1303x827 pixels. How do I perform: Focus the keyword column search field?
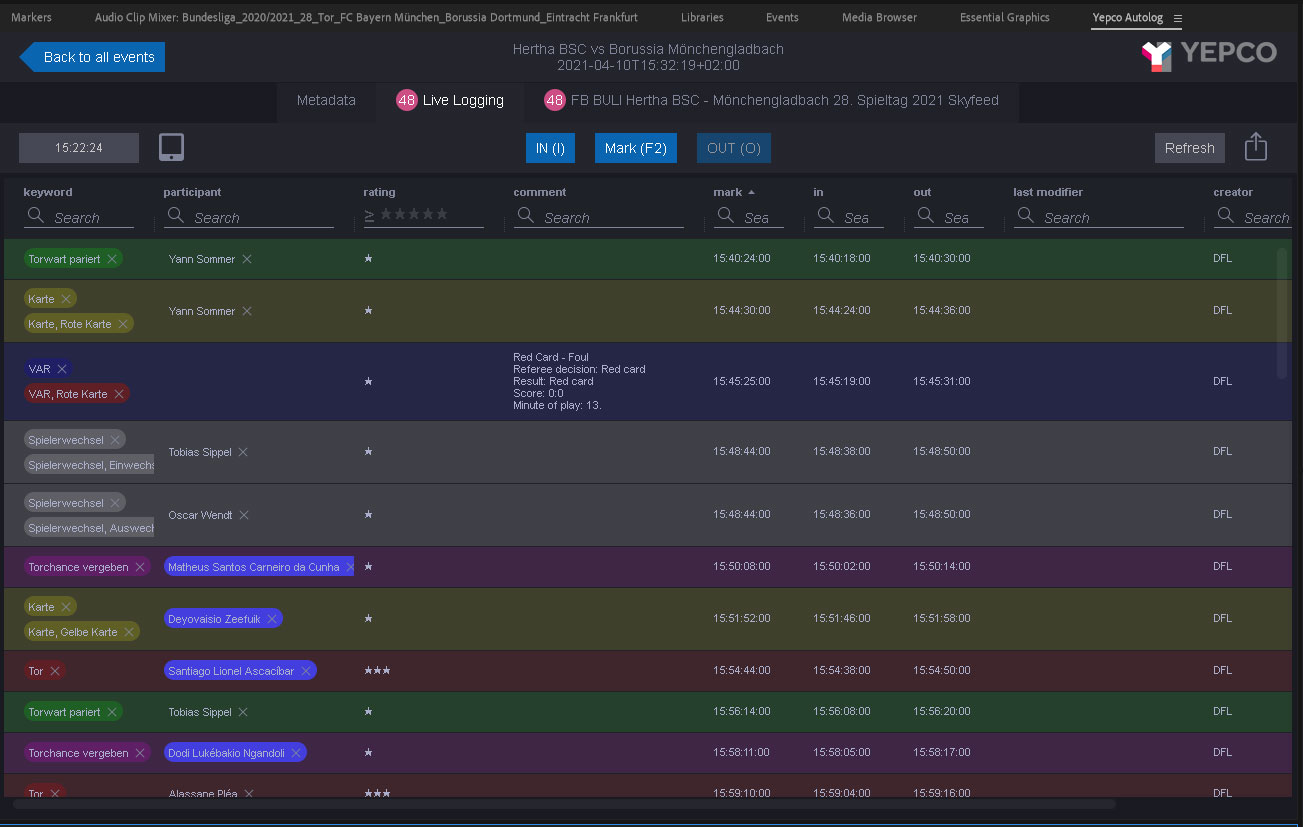tap(79, 217)
